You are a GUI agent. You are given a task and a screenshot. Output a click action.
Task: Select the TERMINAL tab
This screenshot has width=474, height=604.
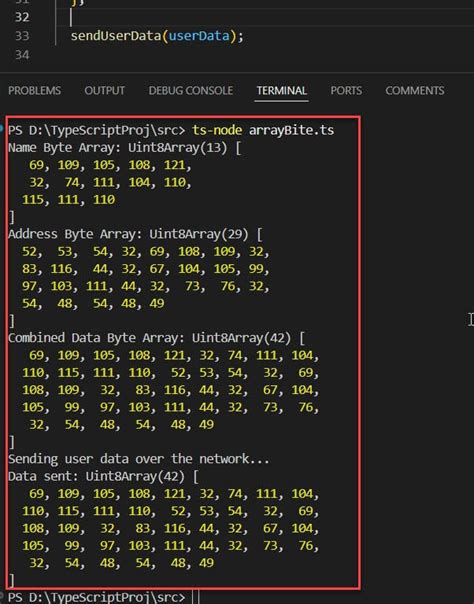(x=281, y=91)
